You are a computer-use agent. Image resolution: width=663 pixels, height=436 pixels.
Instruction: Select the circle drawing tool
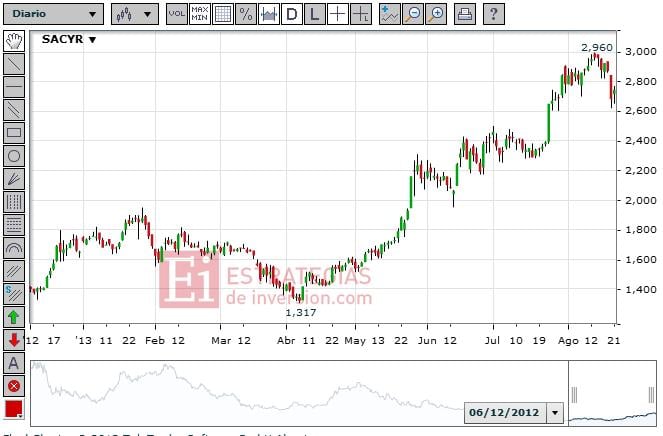pyautogui.click(x=14, y=155)
